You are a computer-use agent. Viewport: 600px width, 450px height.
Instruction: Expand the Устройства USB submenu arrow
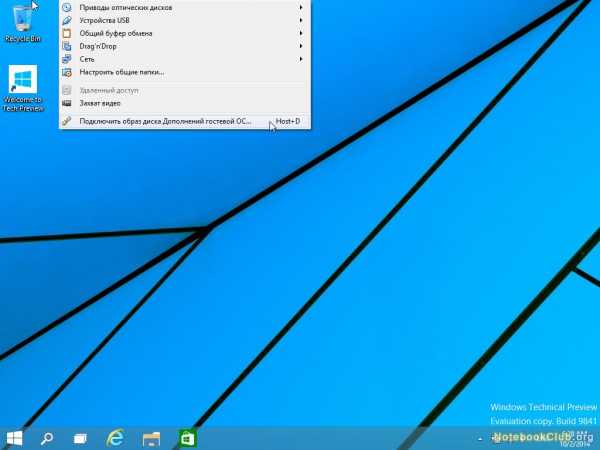(301, 20)
